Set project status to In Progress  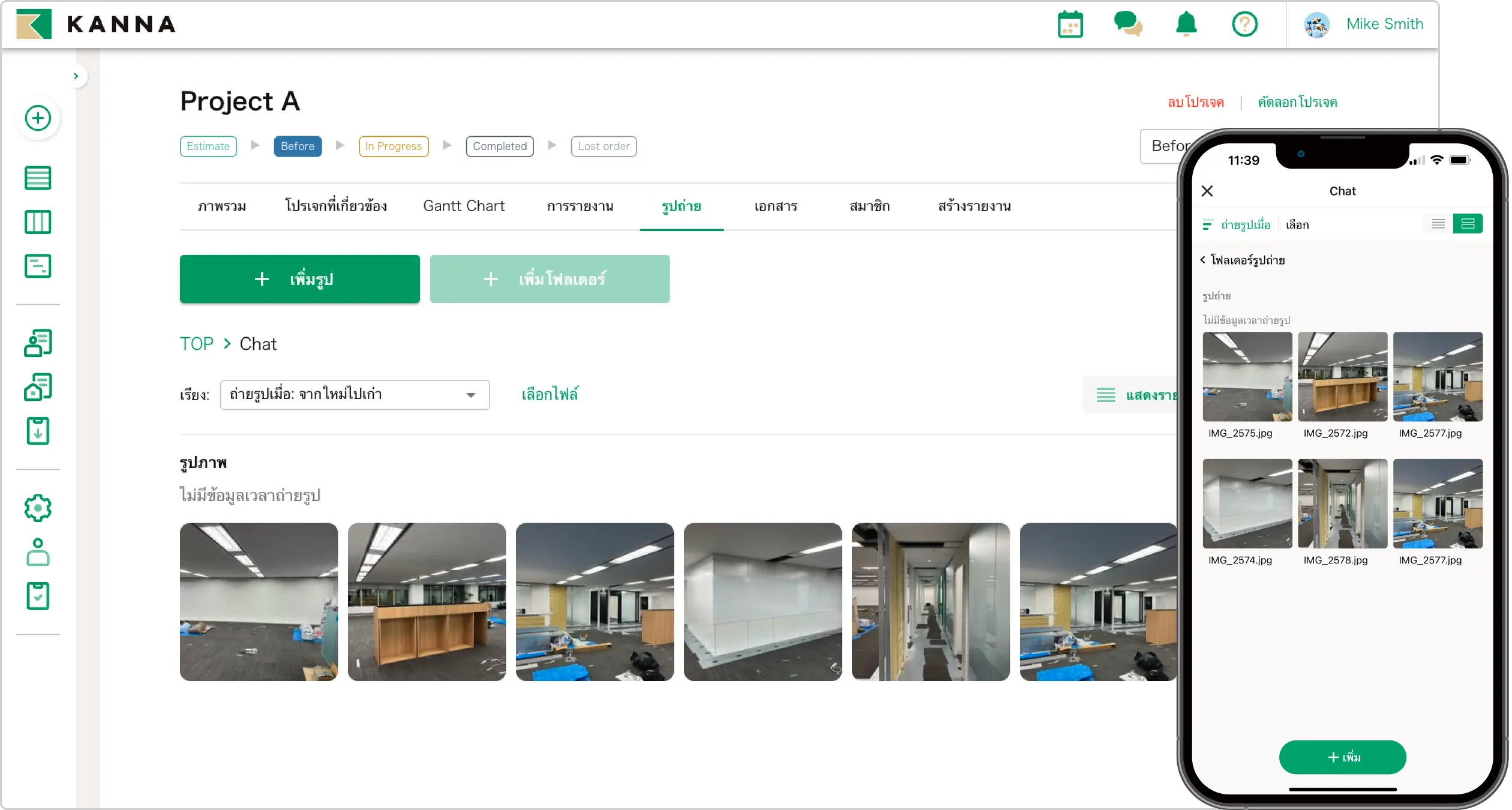[393, 146]
